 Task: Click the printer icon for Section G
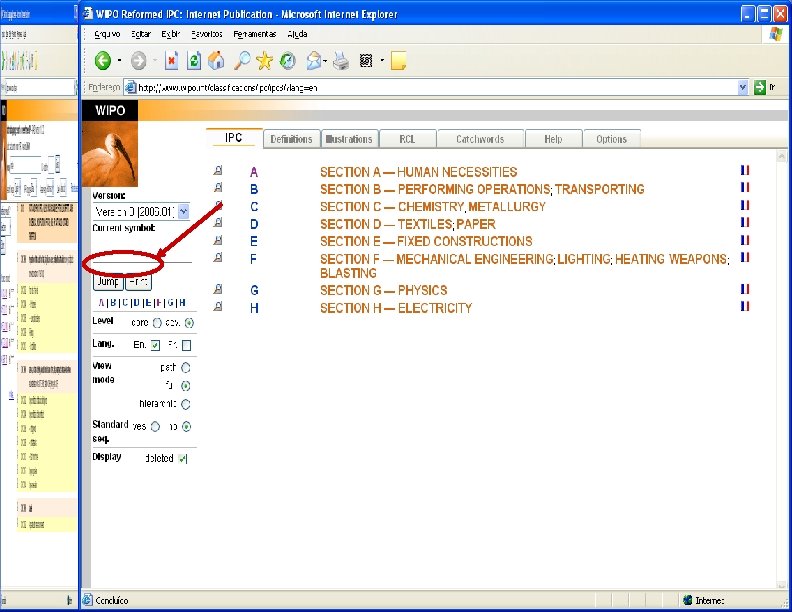coord(218,289)
